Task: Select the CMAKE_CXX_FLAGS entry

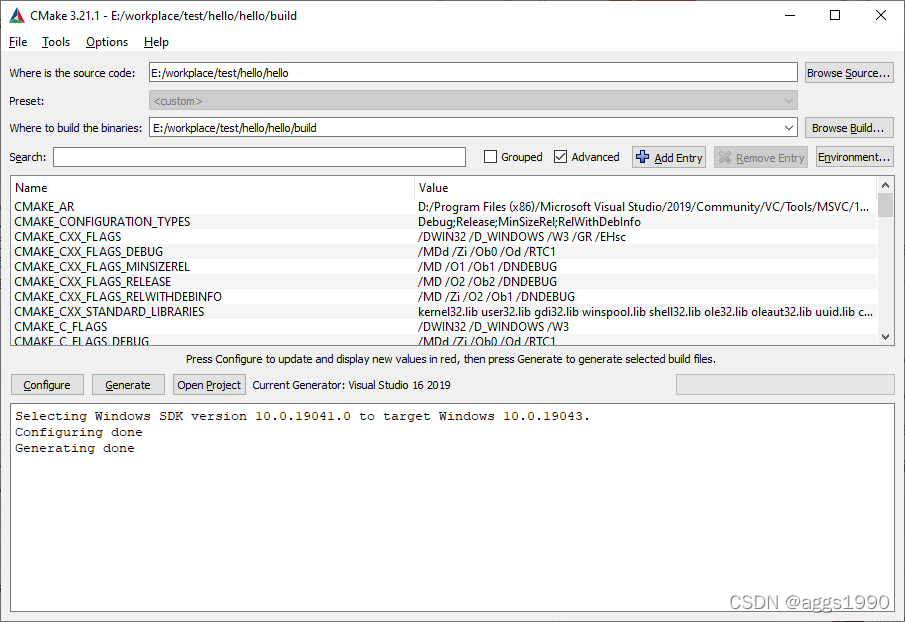Action: [68, 237]
